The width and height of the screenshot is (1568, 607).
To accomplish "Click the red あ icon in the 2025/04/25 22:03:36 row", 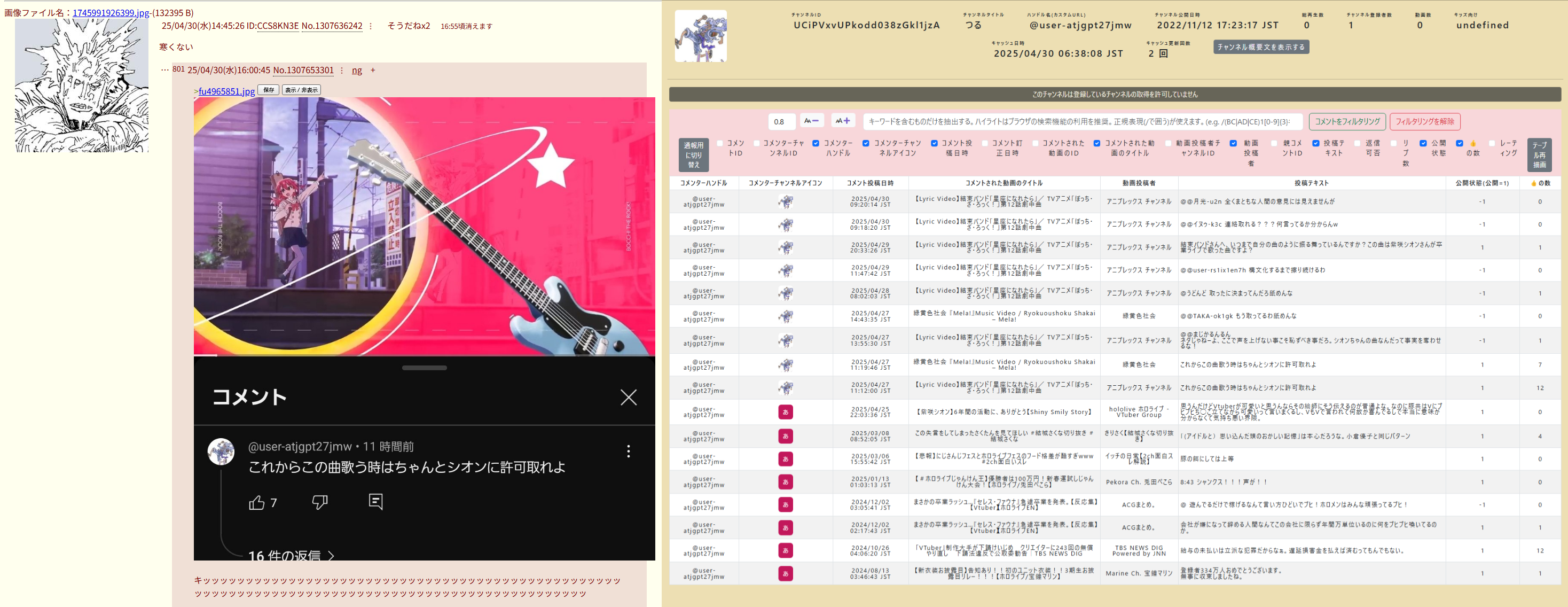I will pyautogui.click(x=785, y=412).
